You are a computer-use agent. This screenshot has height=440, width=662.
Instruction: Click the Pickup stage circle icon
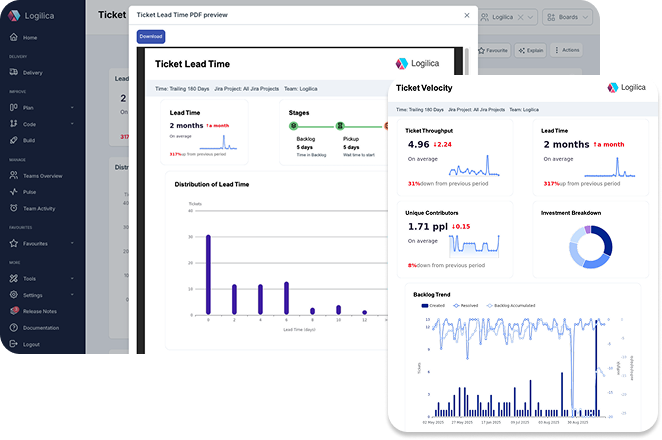[340, 126]
